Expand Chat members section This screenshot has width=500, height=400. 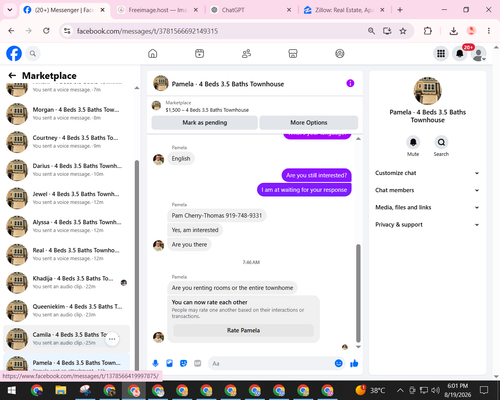pos(427,190)
